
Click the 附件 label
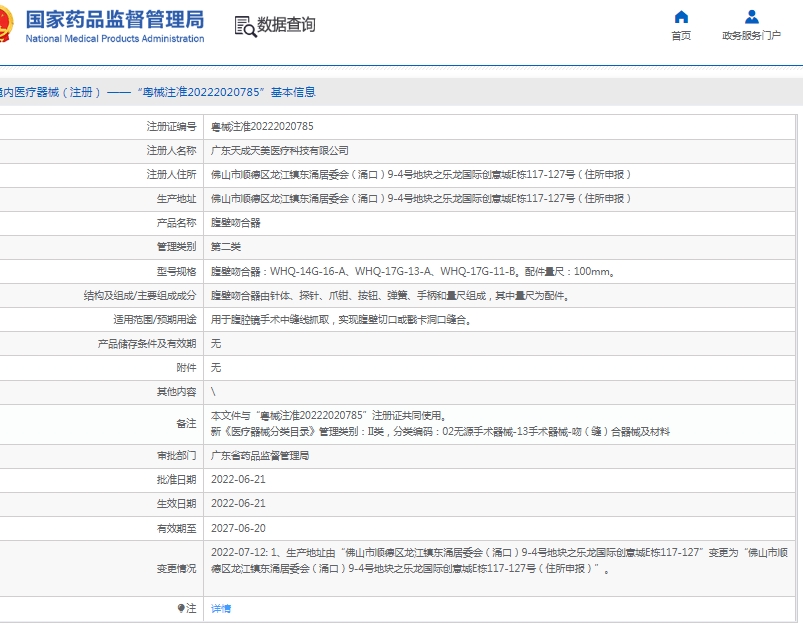click(186, 368)
